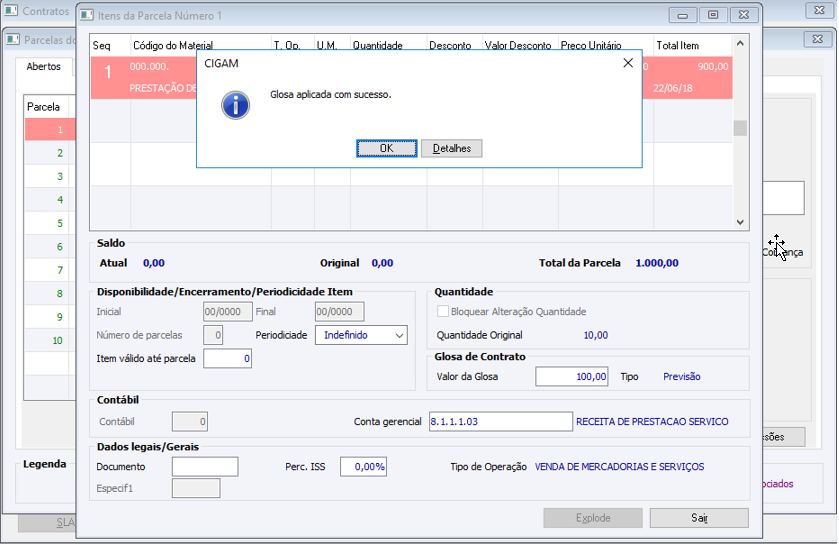Click the blue information icon in the dialog
This screenshot has height=544, width=839.
coord(235,105)
